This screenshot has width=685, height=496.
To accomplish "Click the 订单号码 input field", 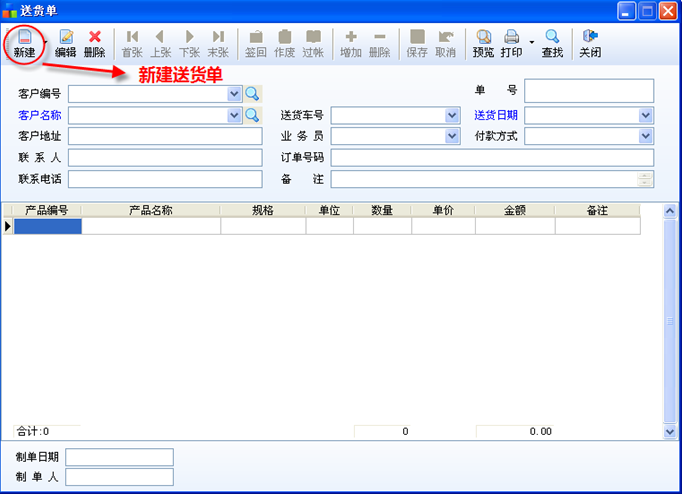I will tap(492, 158).
